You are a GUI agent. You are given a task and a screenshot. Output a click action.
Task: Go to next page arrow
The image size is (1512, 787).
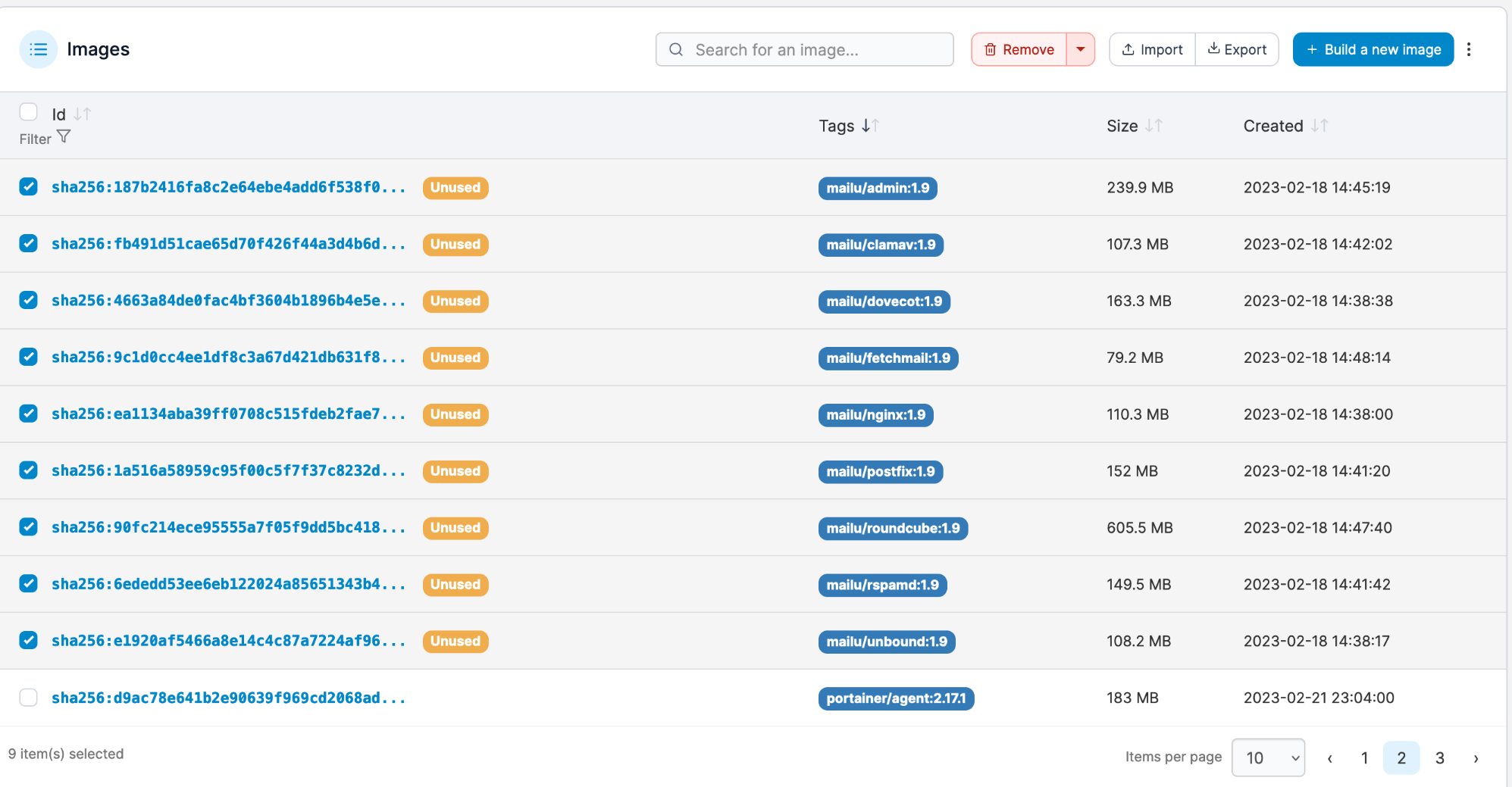pos(1476,758)
